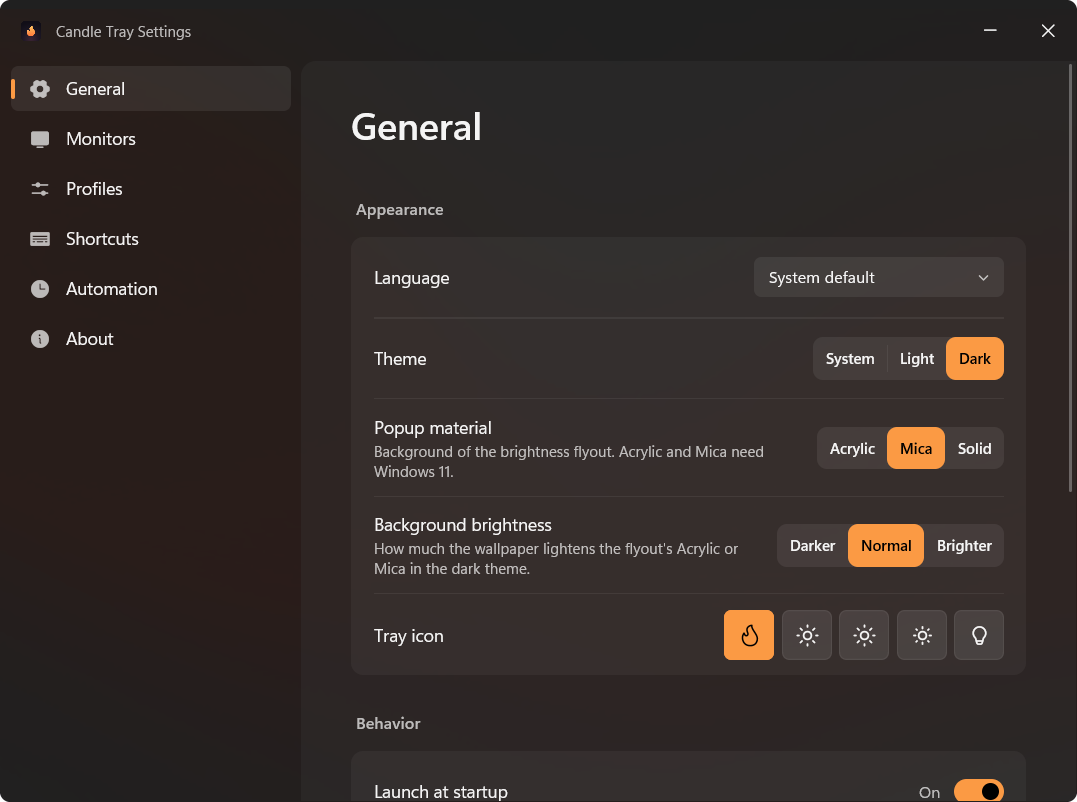Set background brightness to Normal

click(x=885, y=546)
